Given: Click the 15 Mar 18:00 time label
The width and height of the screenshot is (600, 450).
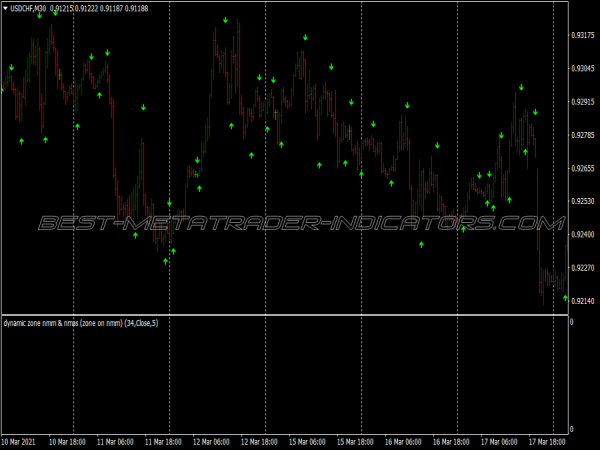Looking at the screenshot, I should (355, 442).
